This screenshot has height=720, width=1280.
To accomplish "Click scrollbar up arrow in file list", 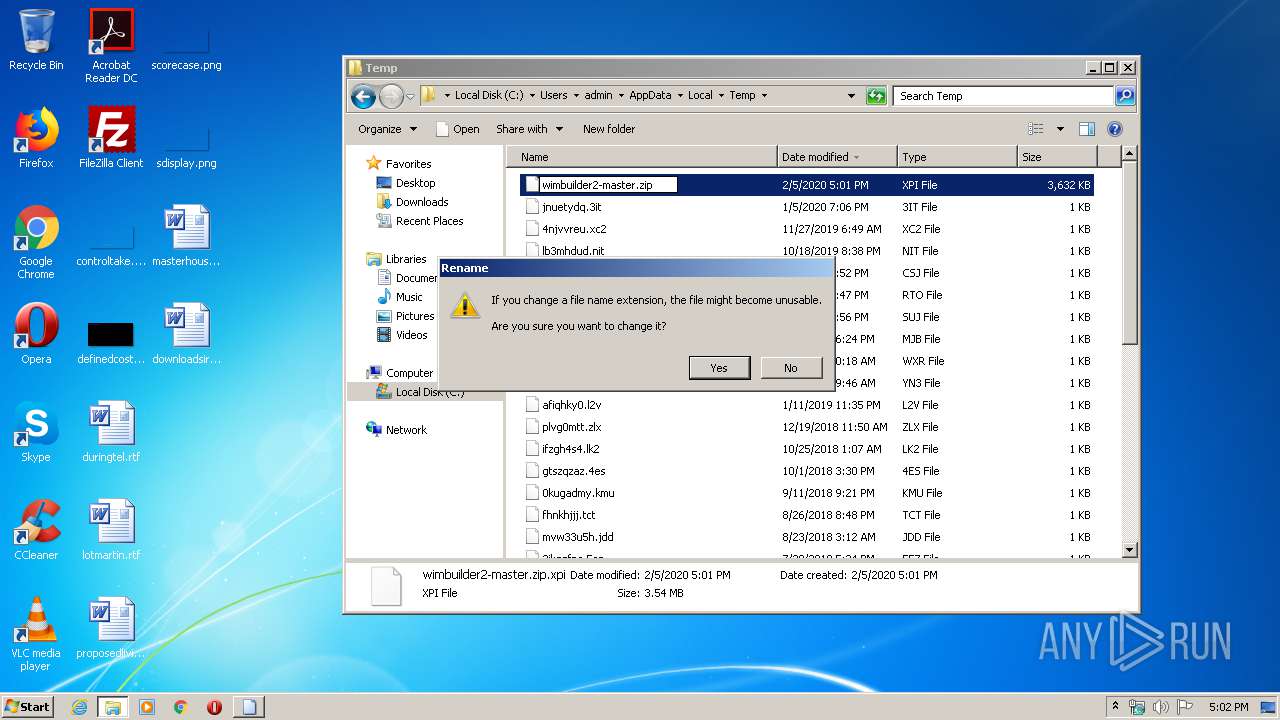I will [1130, 154].
